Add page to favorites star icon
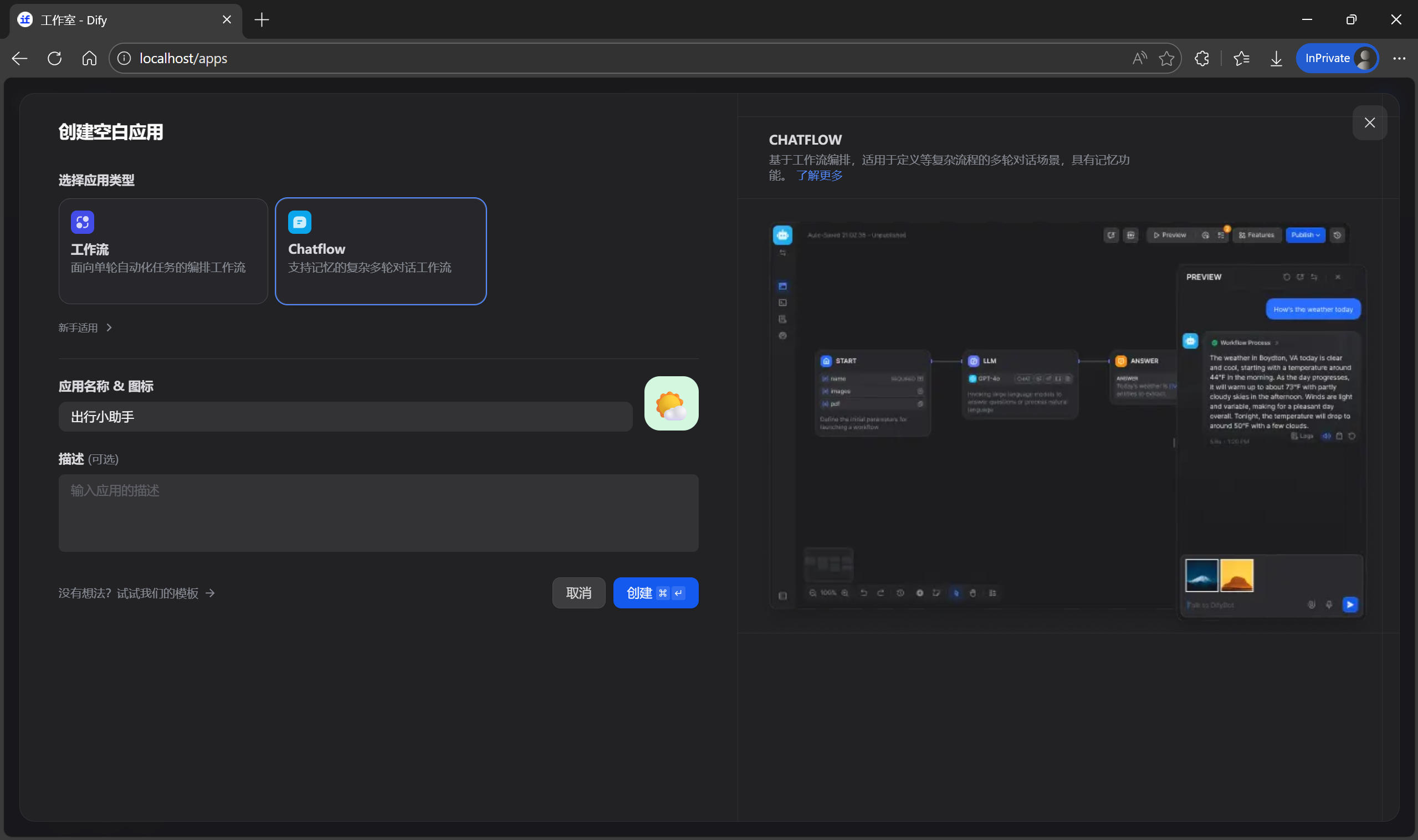This screenshot has height=840, width=1418. (x=1165, y=58)
